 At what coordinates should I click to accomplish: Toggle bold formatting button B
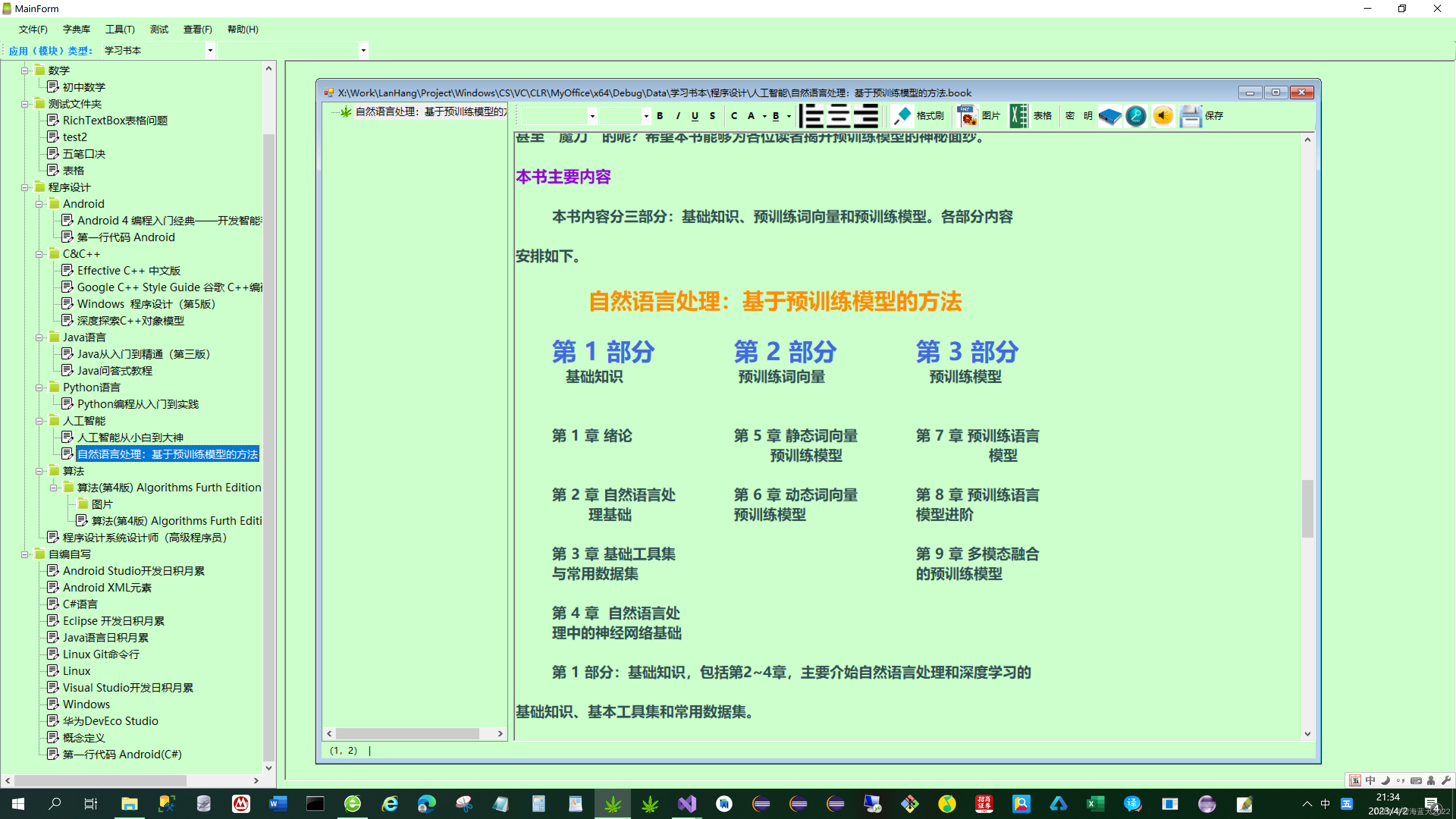click(x=660, y=116)
